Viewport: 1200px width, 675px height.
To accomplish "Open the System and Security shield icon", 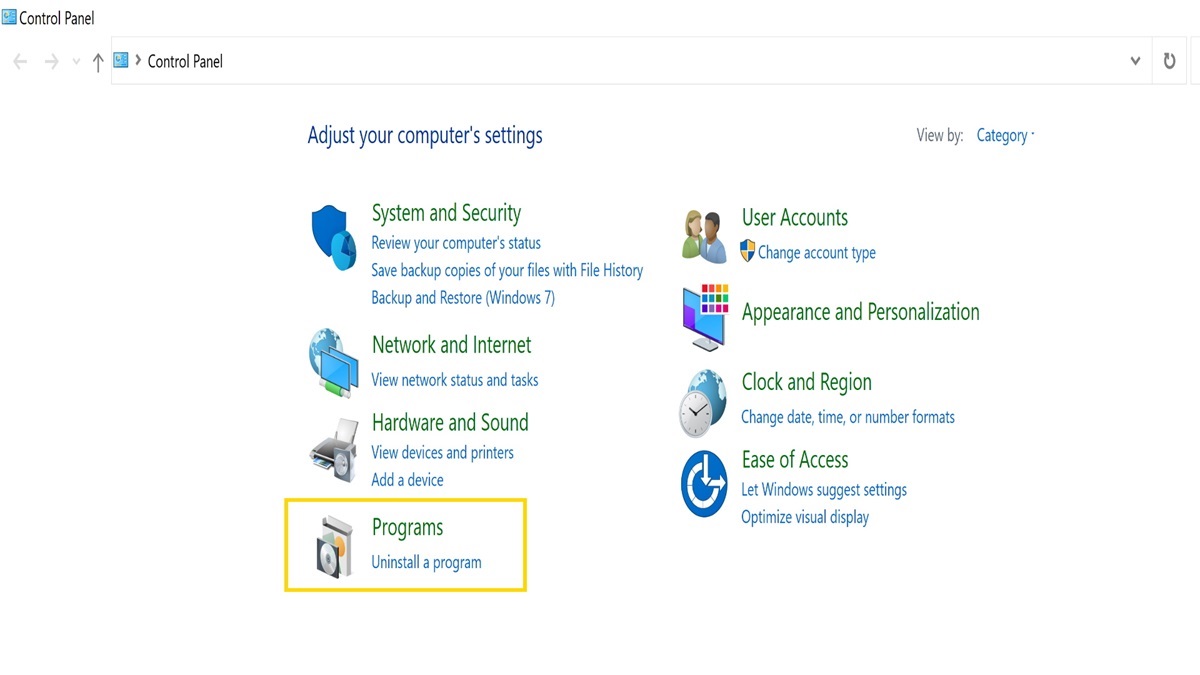I will (333, 238).
